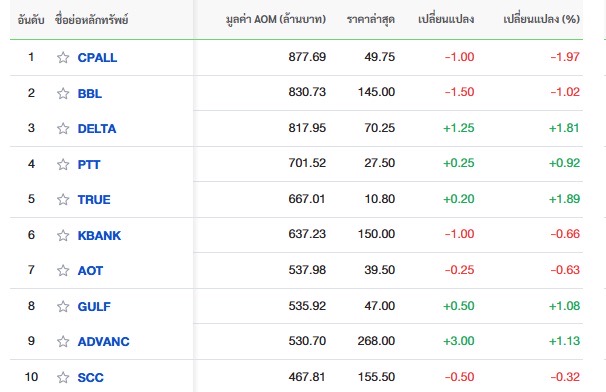
Task: Click the ชื่อย่อหลักทรัพย์ column header
Action: (x=91, y=20)
